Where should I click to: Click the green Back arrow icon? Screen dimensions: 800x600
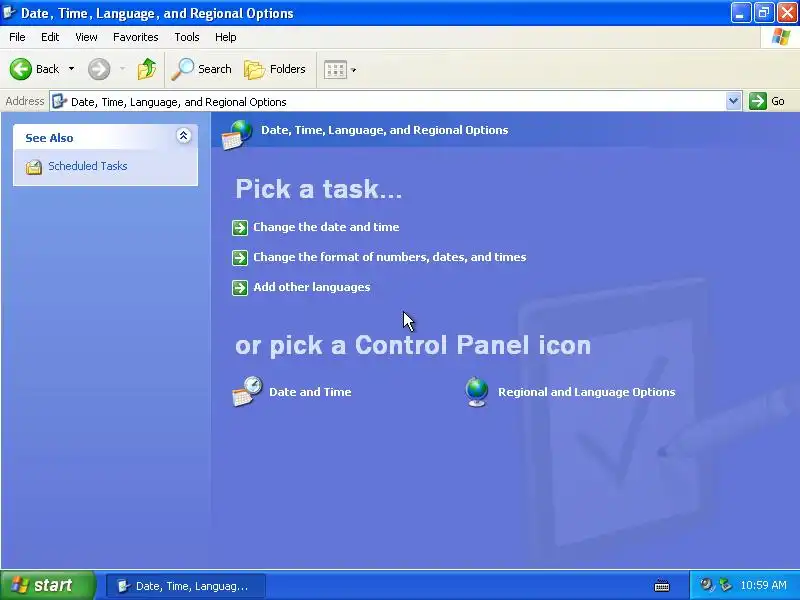coord(20,69)
